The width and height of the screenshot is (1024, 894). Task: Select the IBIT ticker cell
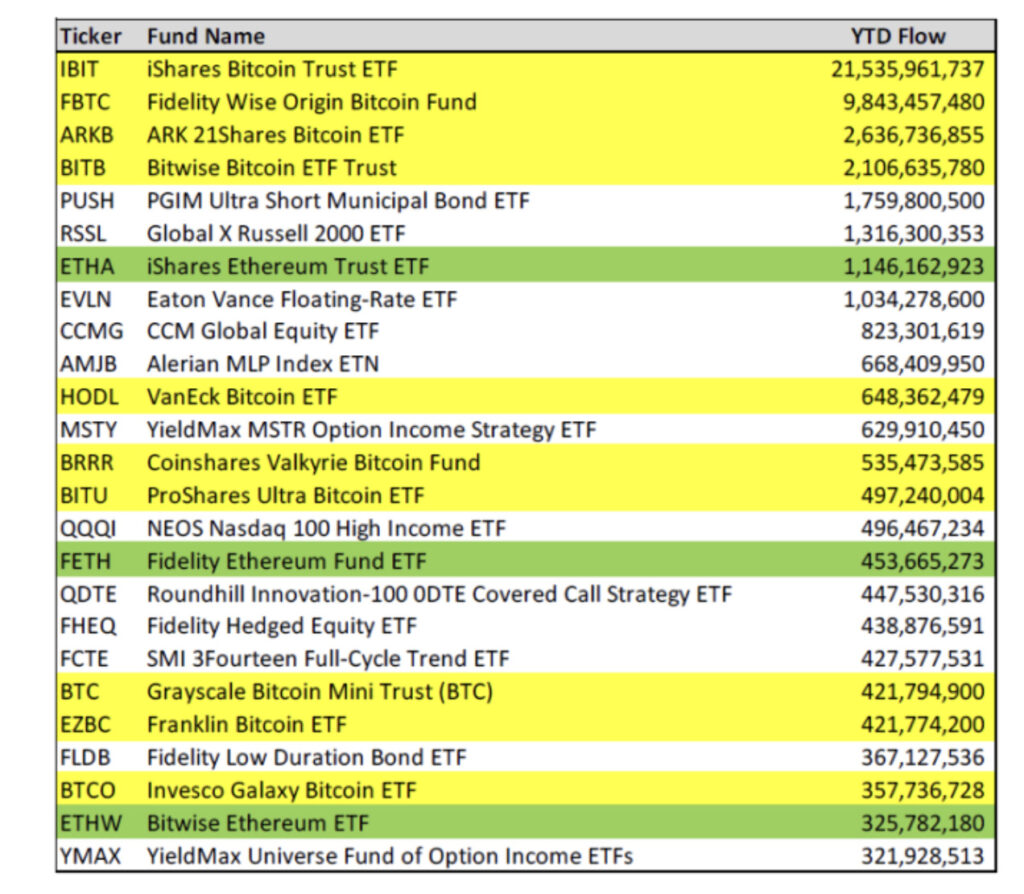(79, 69)
